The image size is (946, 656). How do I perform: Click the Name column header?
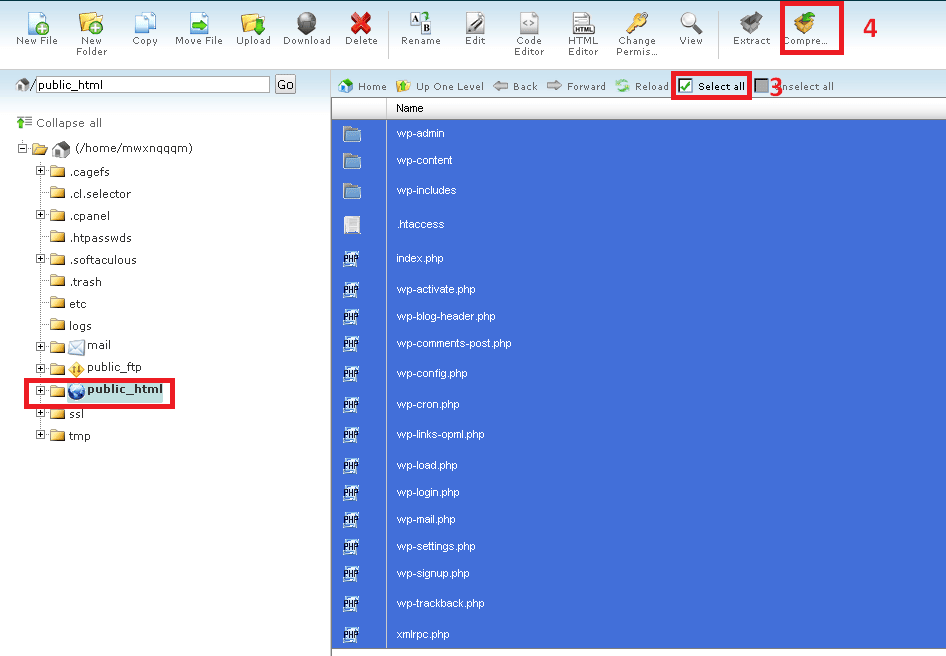410,108
